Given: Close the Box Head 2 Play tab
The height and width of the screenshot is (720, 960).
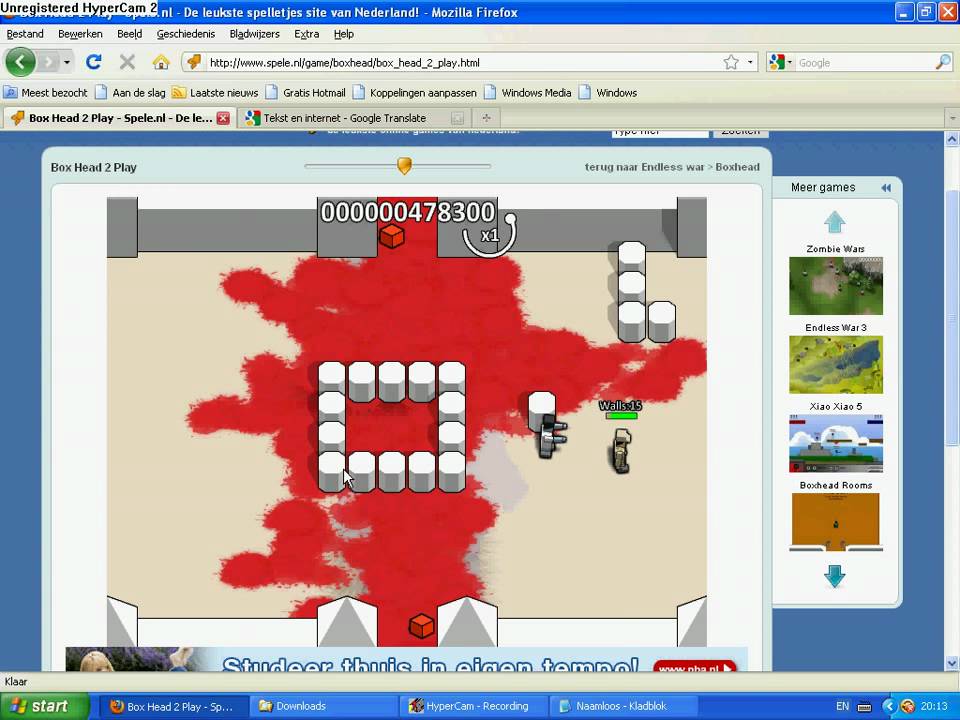Looking at the screenshot, I should (223, 118).
